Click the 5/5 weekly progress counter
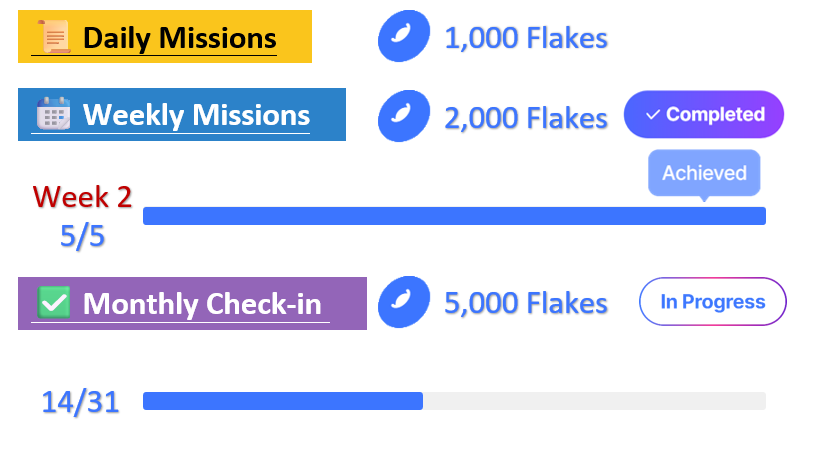This screenshot has width=815, height=453. [x=82, y=236]
